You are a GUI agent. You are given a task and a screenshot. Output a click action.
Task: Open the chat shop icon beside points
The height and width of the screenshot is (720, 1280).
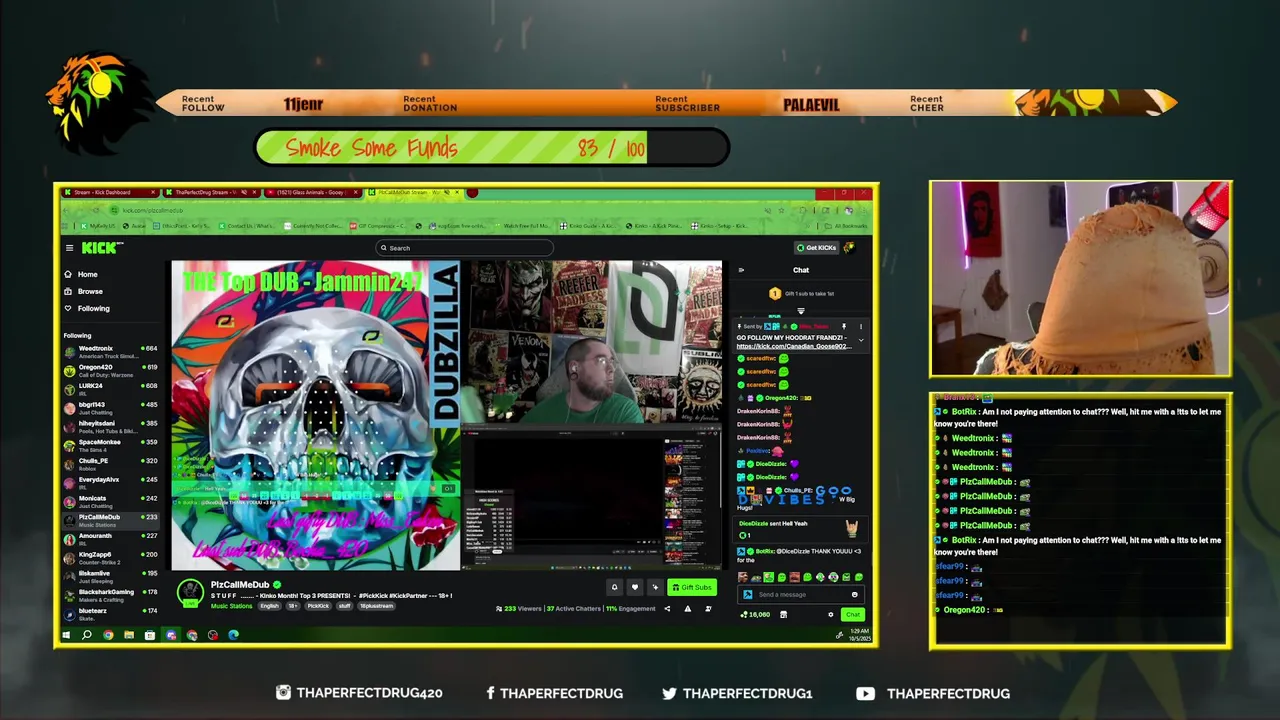tap(784, 614)
